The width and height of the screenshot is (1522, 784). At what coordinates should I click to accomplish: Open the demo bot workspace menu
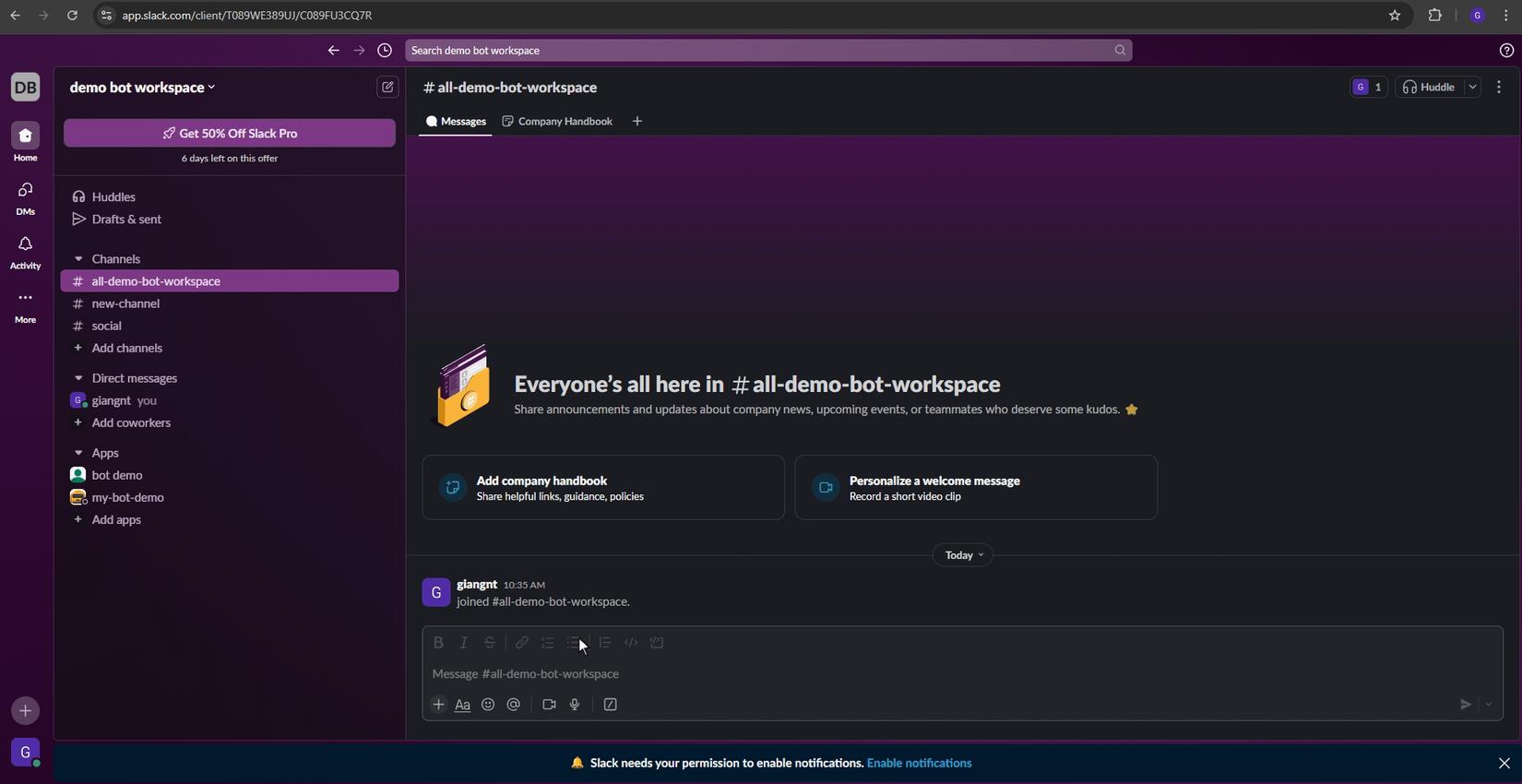click(x=143, y=88)
